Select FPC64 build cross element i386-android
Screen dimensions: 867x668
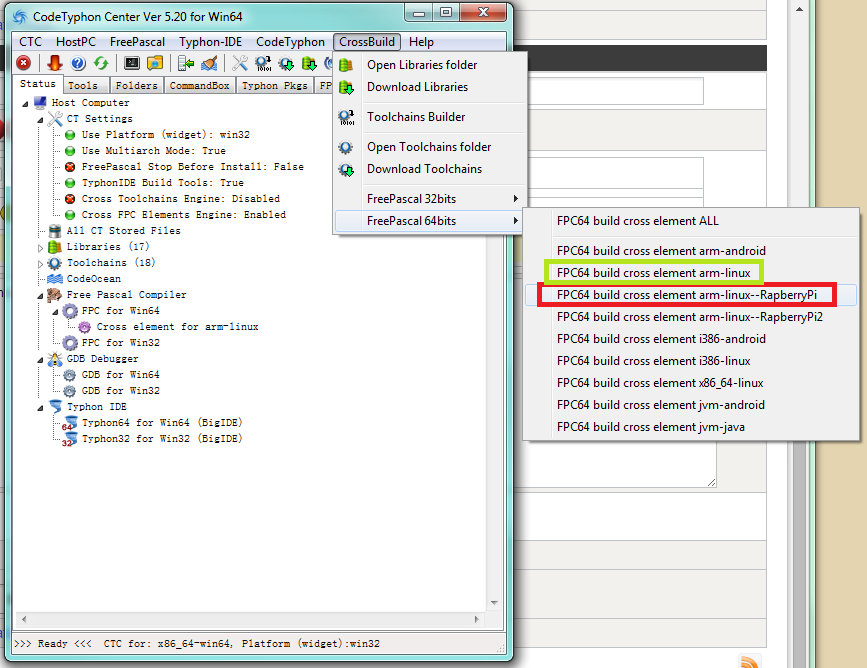pos(691,339)
